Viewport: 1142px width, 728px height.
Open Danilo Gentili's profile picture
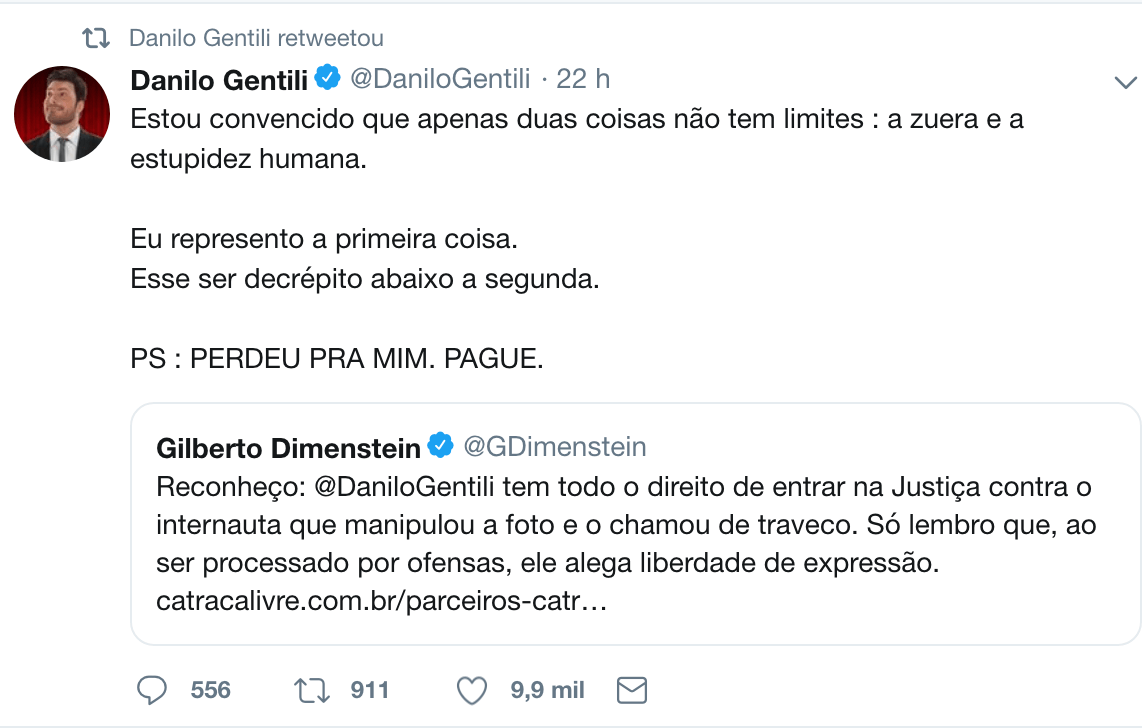(62, 114)
